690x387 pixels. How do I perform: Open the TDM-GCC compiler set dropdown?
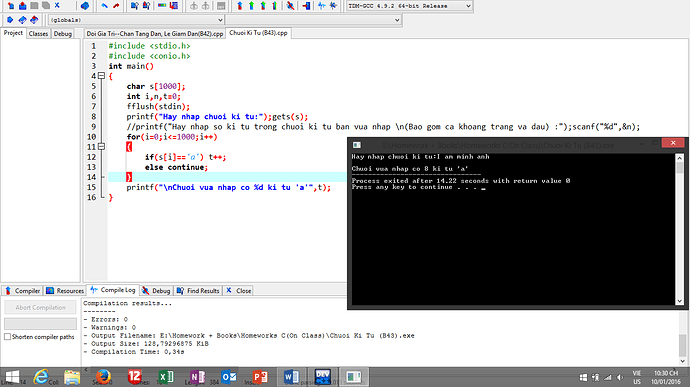[409, 6]
